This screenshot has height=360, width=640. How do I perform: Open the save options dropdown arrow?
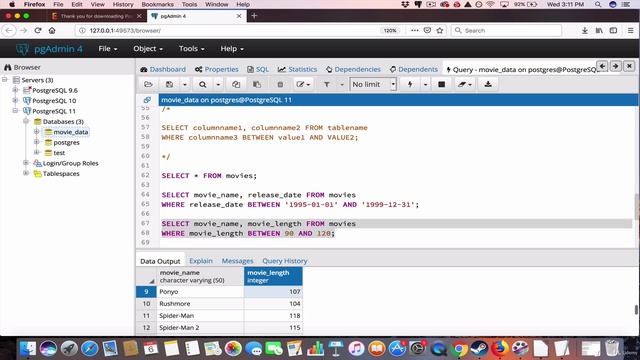tap(184, 84)
